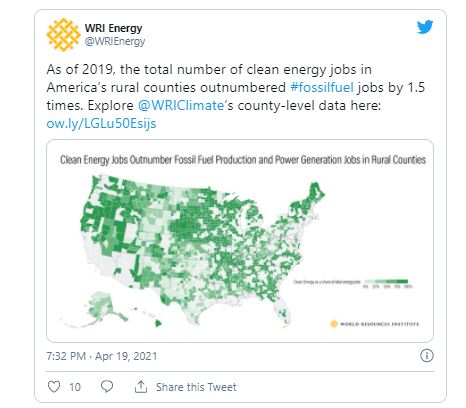The width and height of the screenshot is (466, 408).
Task: Open the WRI Energy profile avatar
Action: (x=63, y=35)
